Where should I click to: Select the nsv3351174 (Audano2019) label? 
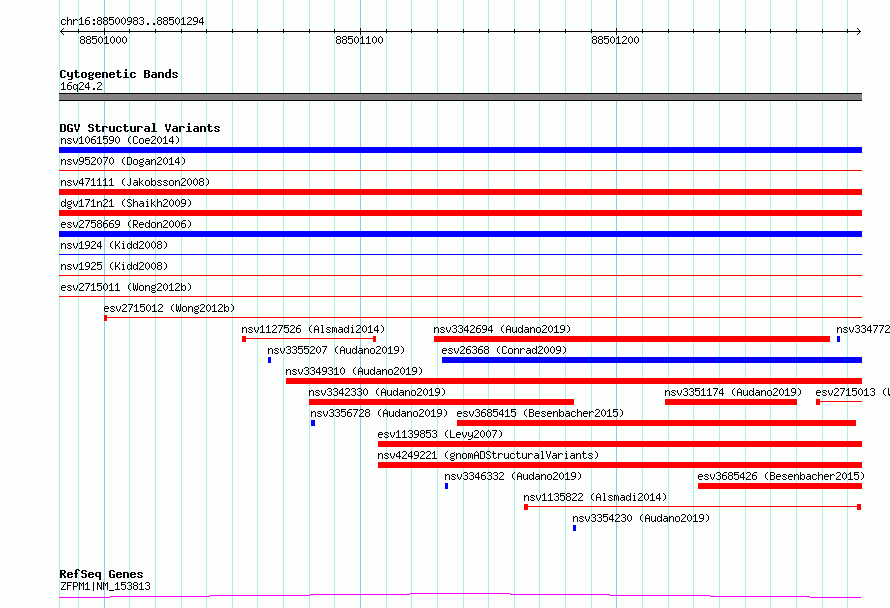733,392
